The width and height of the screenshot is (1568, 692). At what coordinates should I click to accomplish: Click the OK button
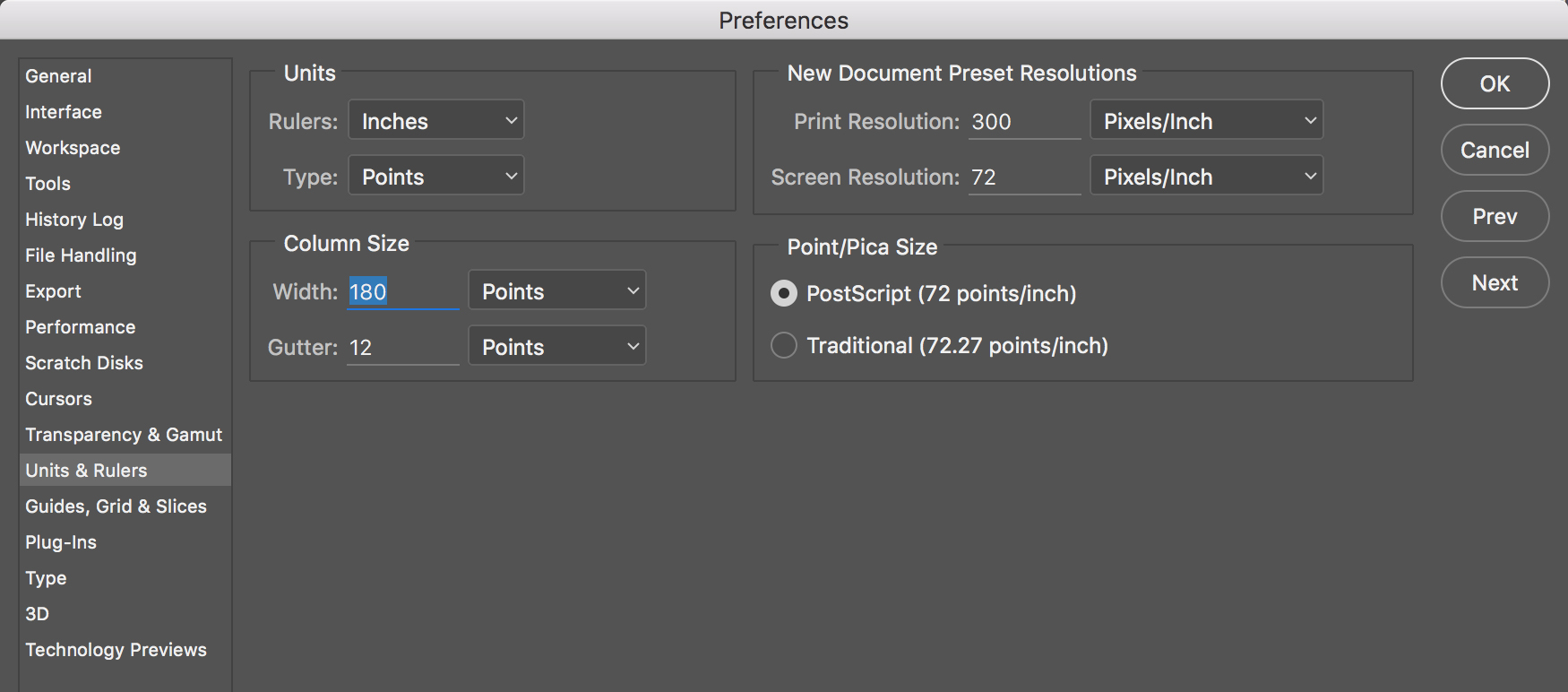(x=1495, y=83)
